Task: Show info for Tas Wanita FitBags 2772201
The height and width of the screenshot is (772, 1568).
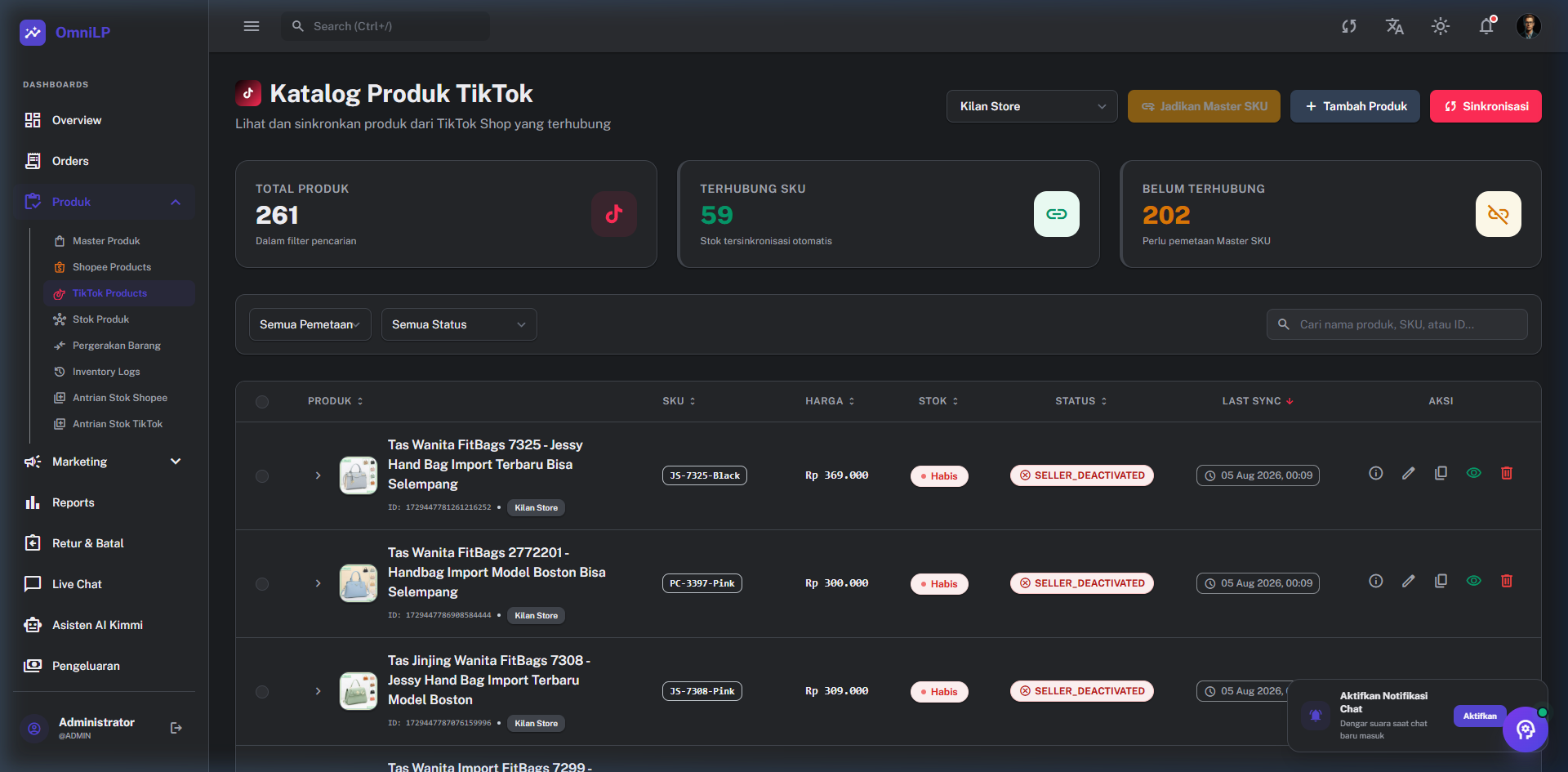Action: click(1376, 581)
